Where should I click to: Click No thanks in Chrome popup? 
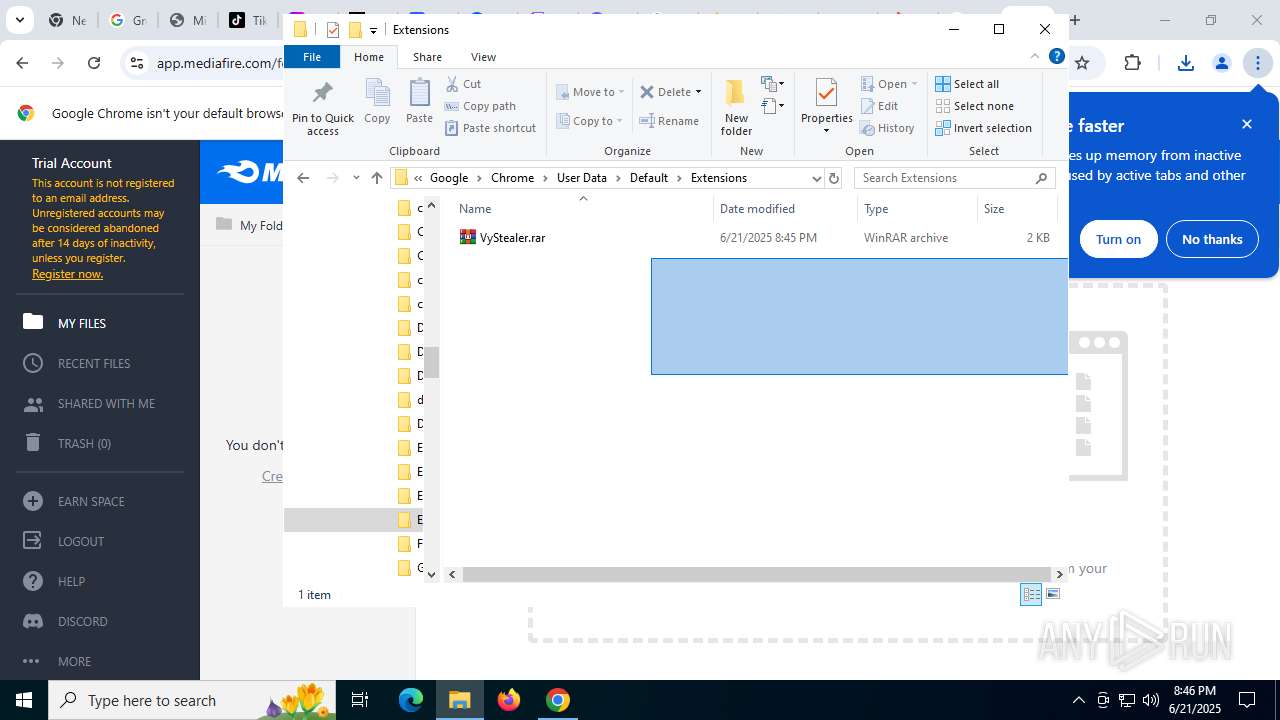(1212, 239)
